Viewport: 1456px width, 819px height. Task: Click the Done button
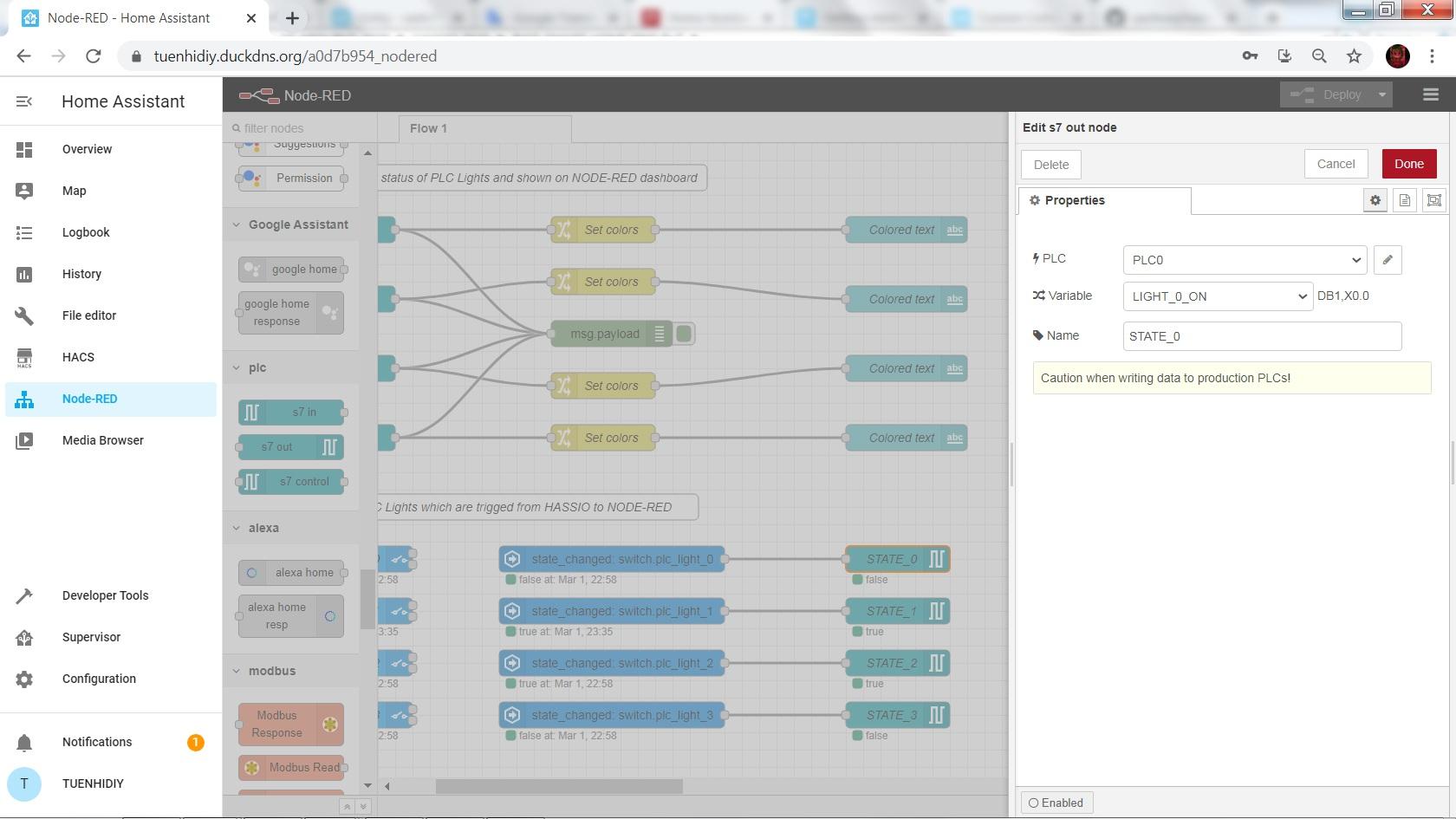click(x=1408, y=163)
